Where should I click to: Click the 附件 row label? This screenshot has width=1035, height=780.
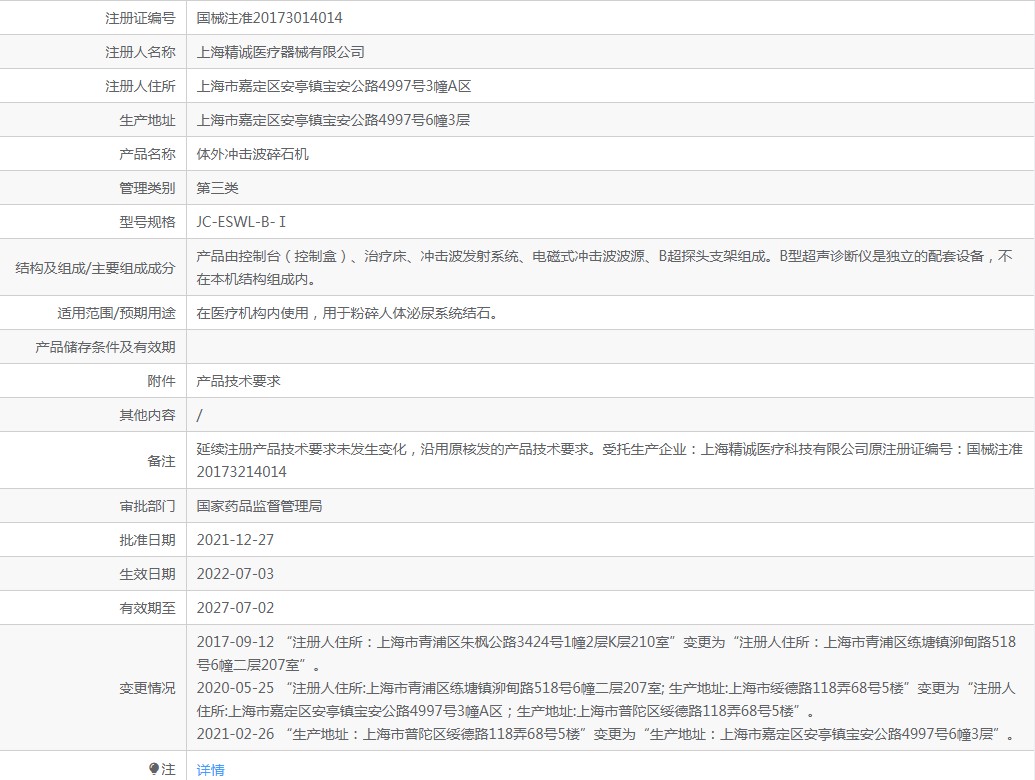click(162, 381)
